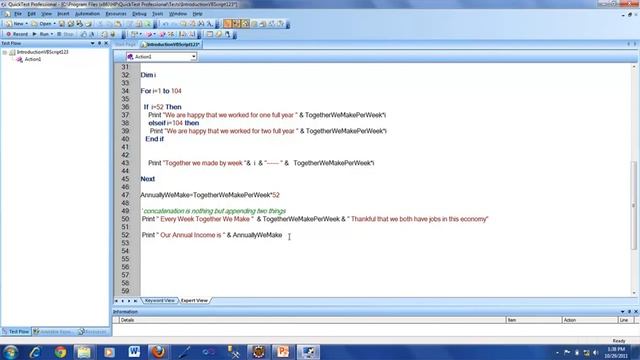Open the Debug menu
The height and width of the screenshot is (360, 640).
click(x=139, y=14)
